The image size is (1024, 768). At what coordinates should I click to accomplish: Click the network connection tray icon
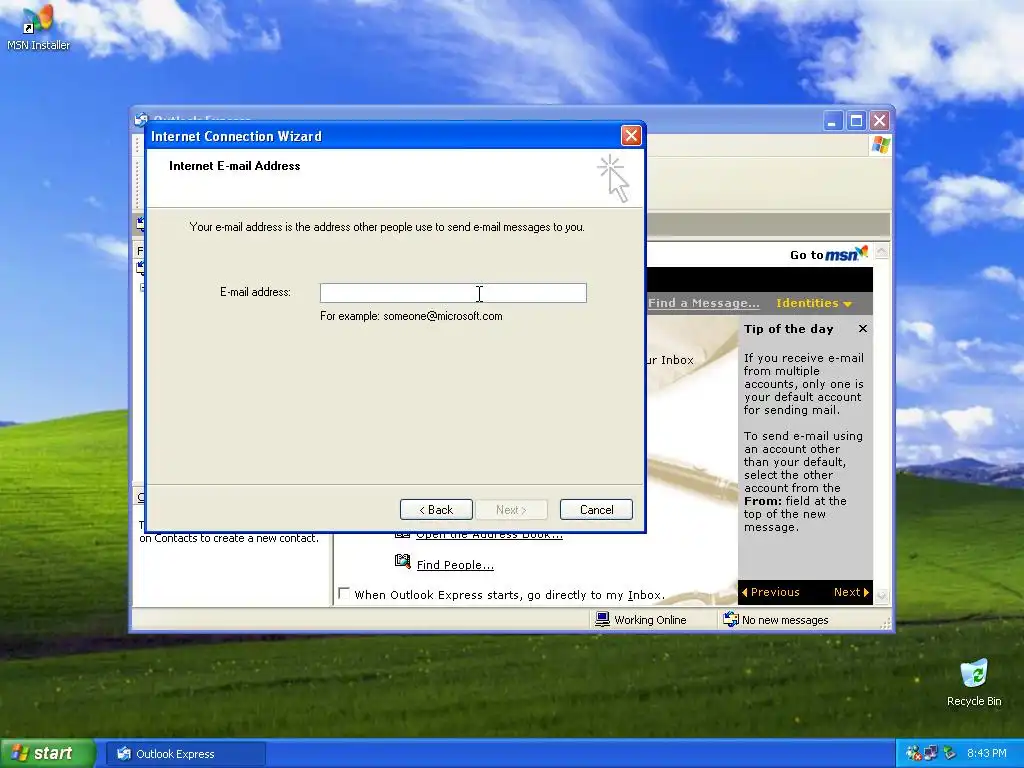tap(931, 753)
